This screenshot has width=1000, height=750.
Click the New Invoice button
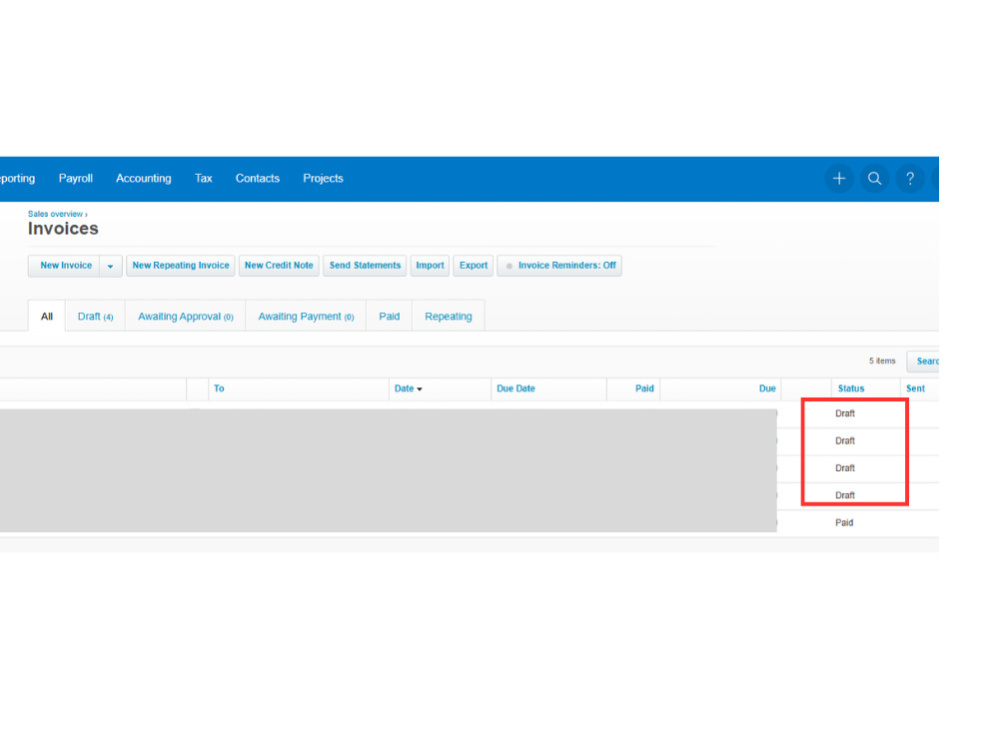tap(64, 266)
